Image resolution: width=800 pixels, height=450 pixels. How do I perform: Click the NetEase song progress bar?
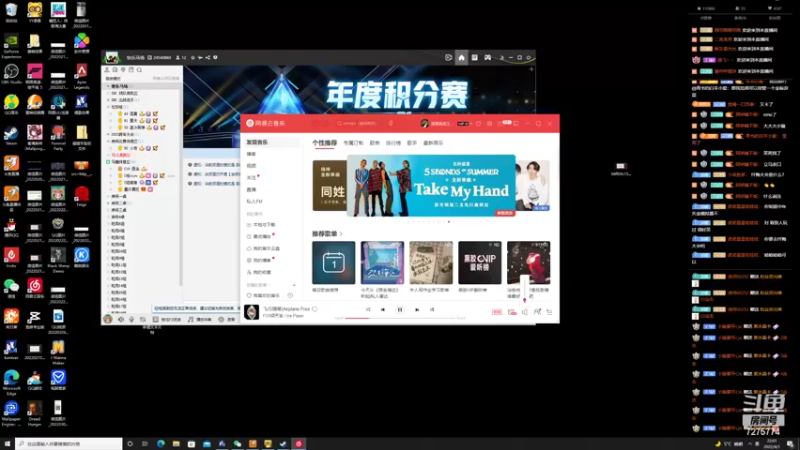tap(399, 318)
